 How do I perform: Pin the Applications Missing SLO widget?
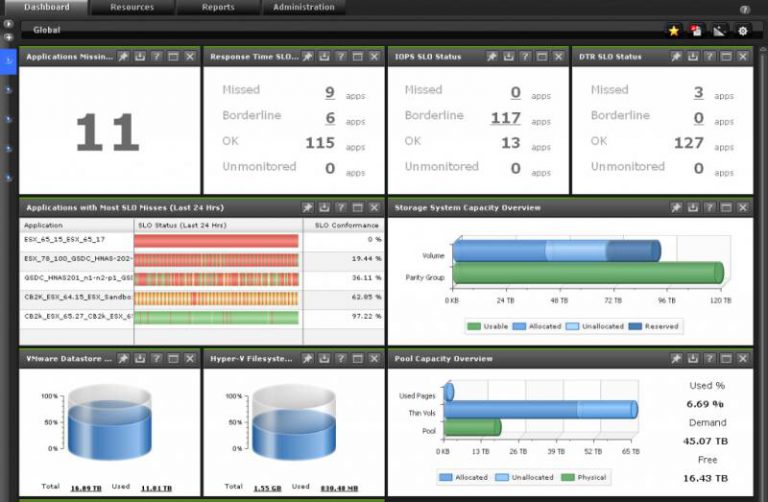[x=123, y=57]
